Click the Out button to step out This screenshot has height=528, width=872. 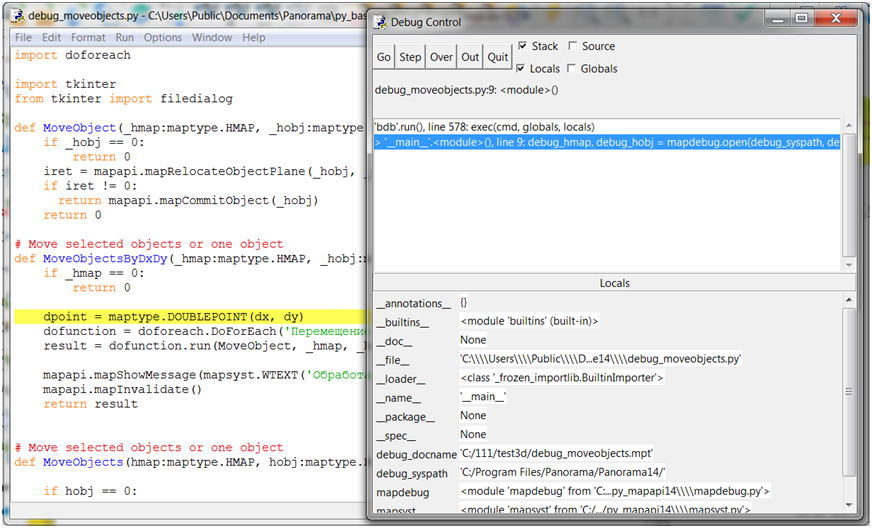point(470,58)
